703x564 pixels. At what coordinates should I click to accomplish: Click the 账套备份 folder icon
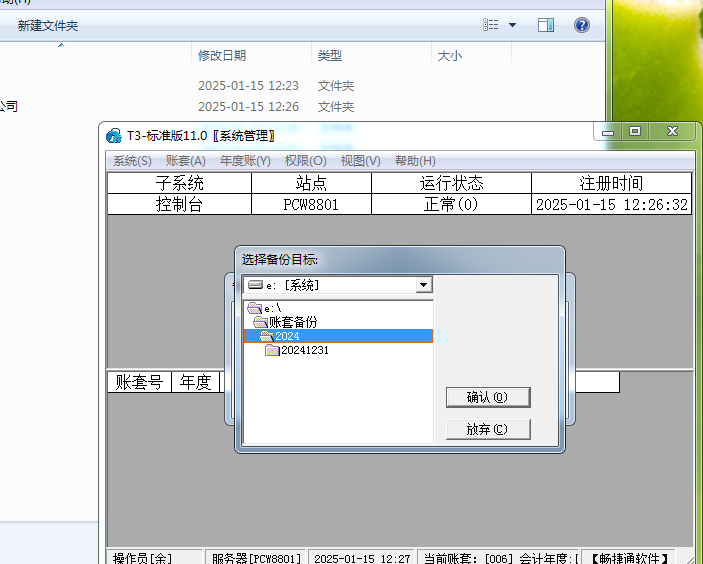260,322
